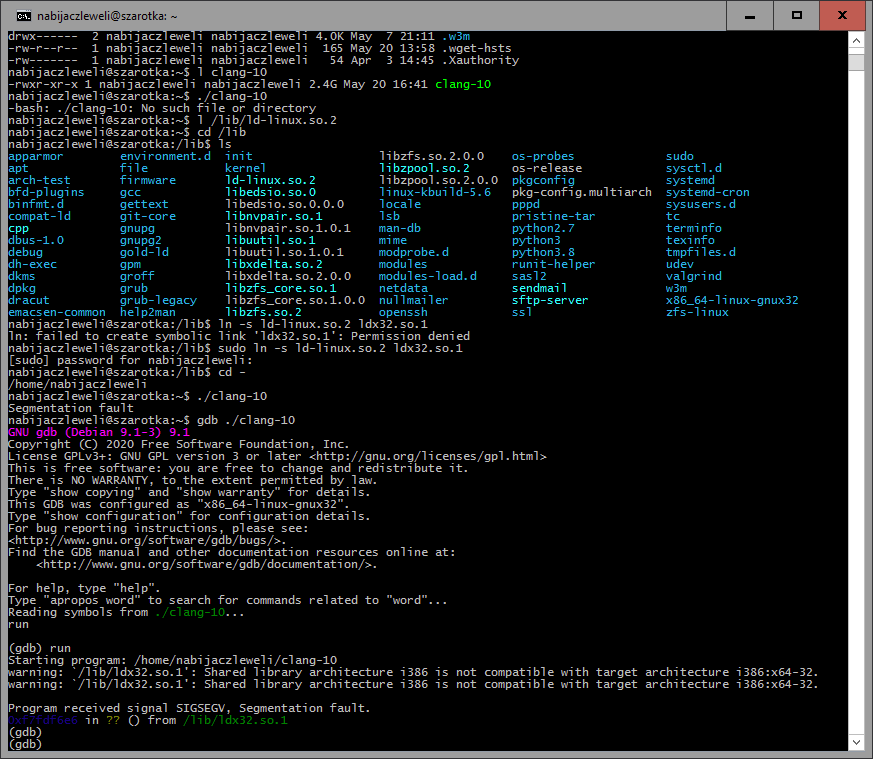Click the sendmail entry in the listing
The width and height of the screenshot is (873, 759).
click(x=539, y=288)
